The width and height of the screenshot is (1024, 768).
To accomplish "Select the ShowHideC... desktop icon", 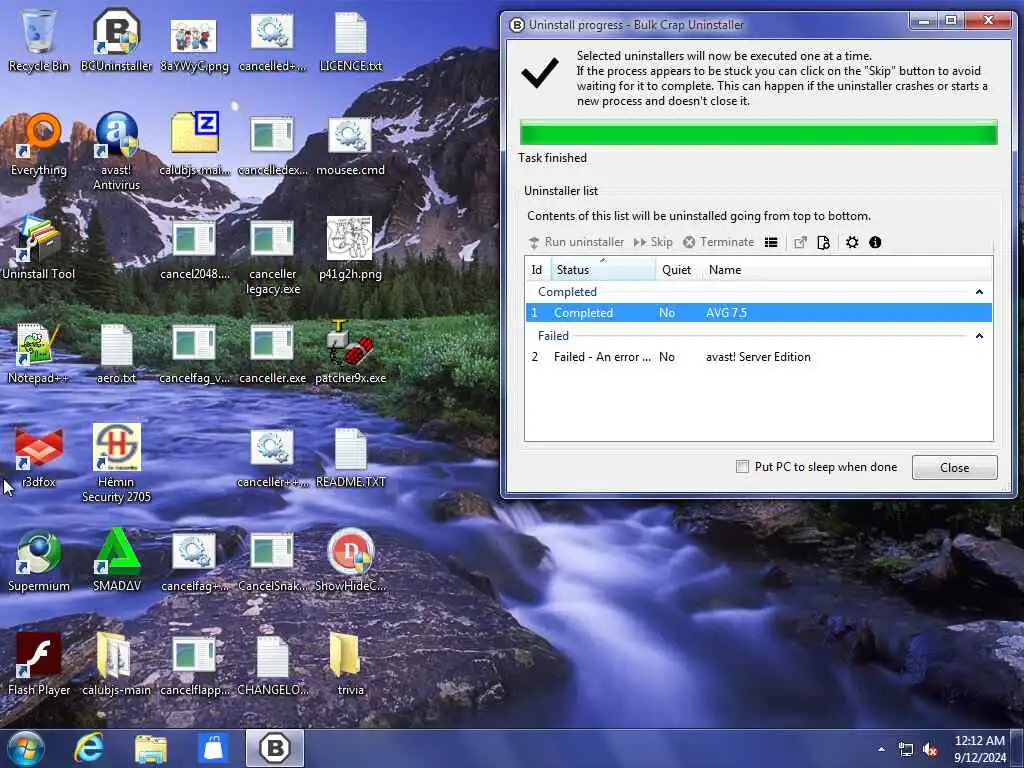I will pyautogui.click(x=351, y=560).
